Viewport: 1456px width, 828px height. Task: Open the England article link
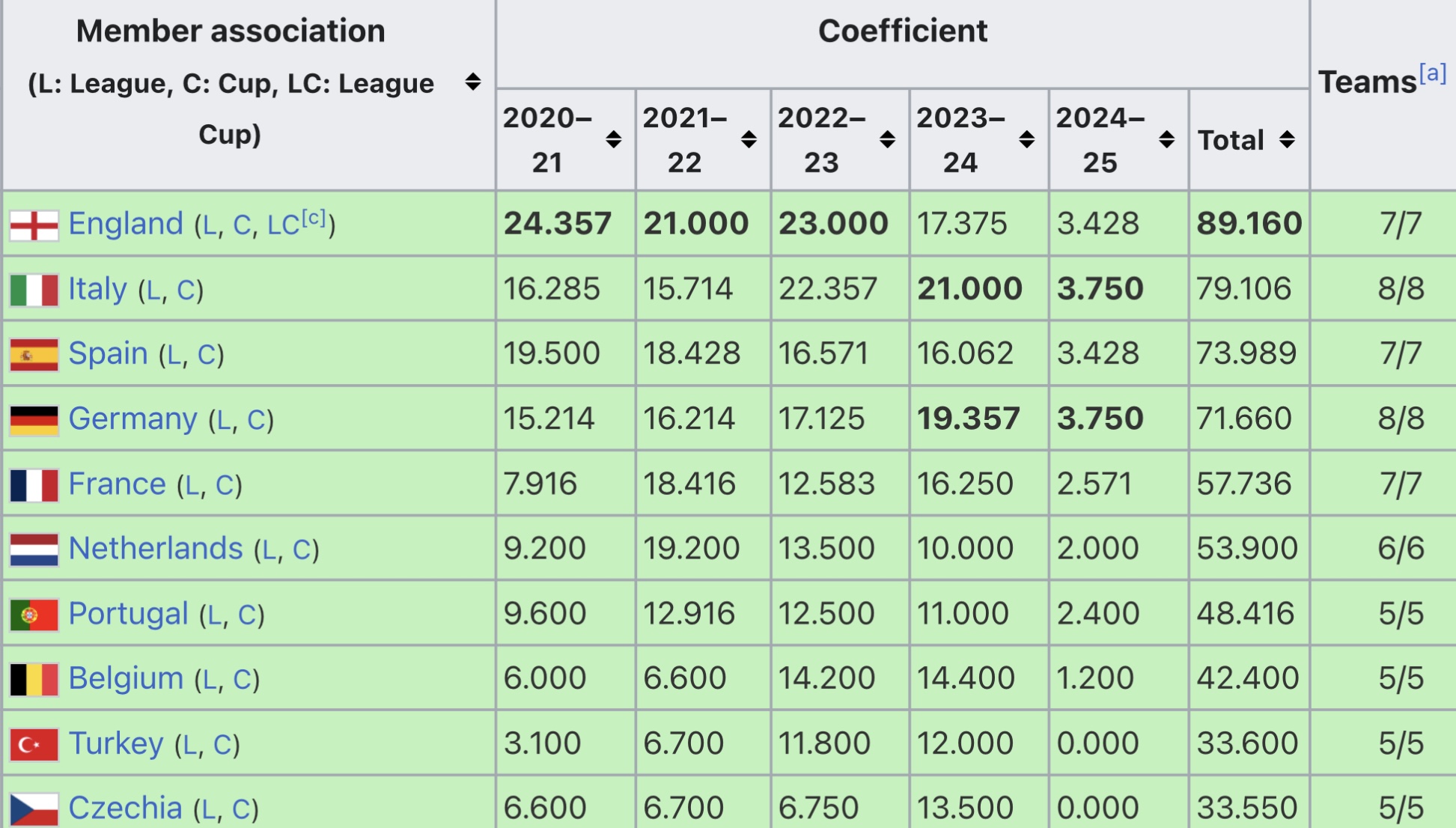(x=126, y=223)
